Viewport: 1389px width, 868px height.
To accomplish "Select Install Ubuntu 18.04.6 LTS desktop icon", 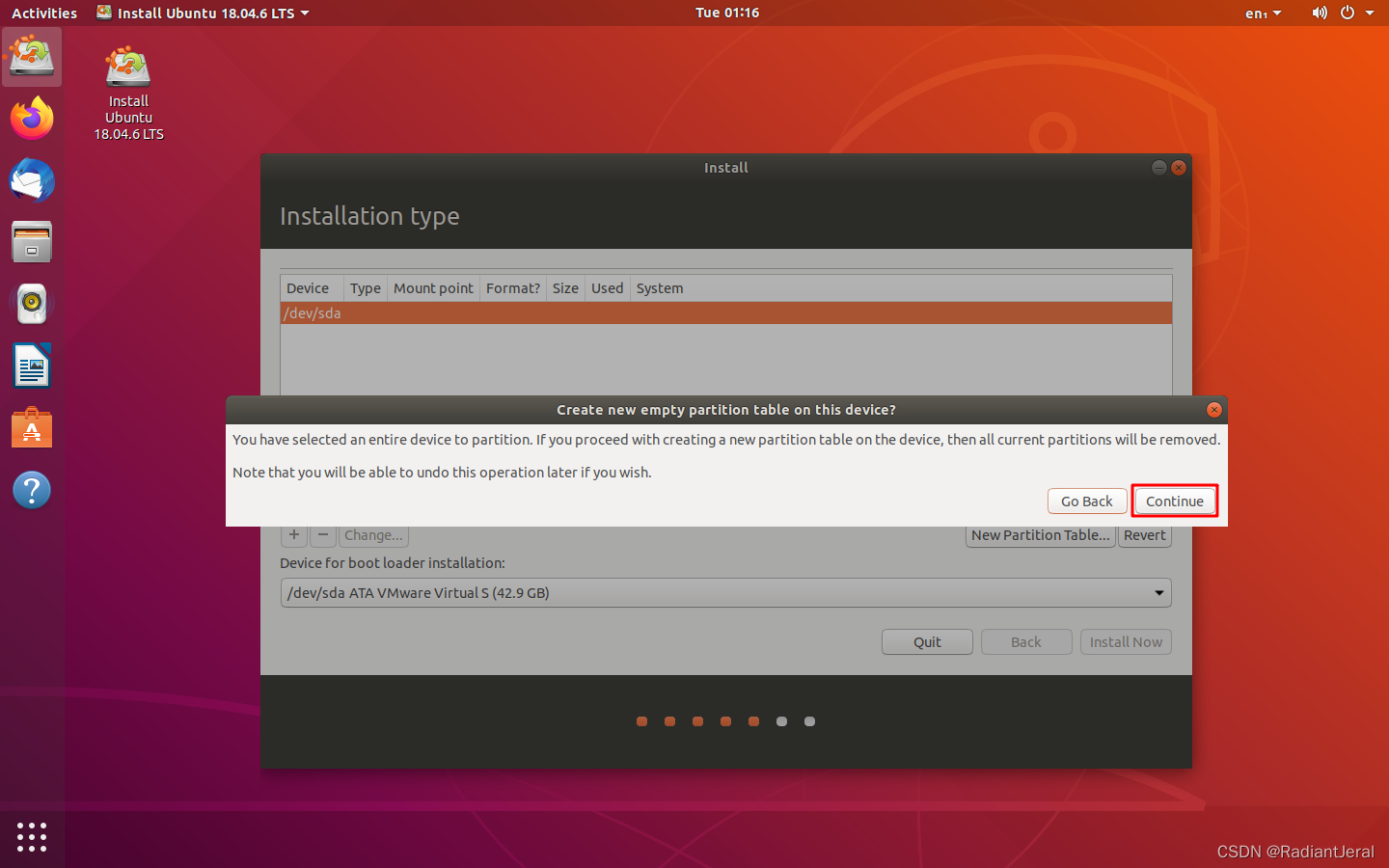I will 128,94.
